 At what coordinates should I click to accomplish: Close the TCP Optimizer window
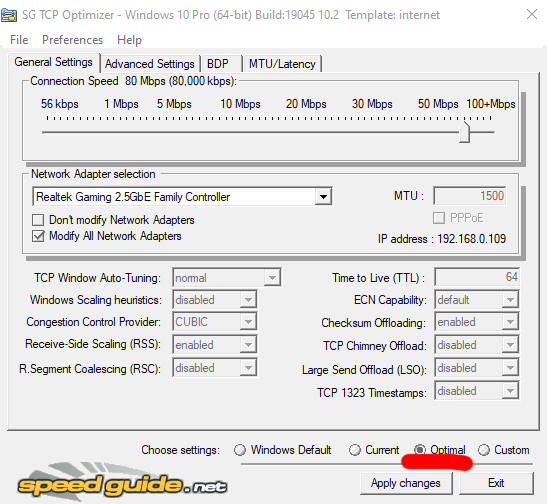(x=532, y=15)
